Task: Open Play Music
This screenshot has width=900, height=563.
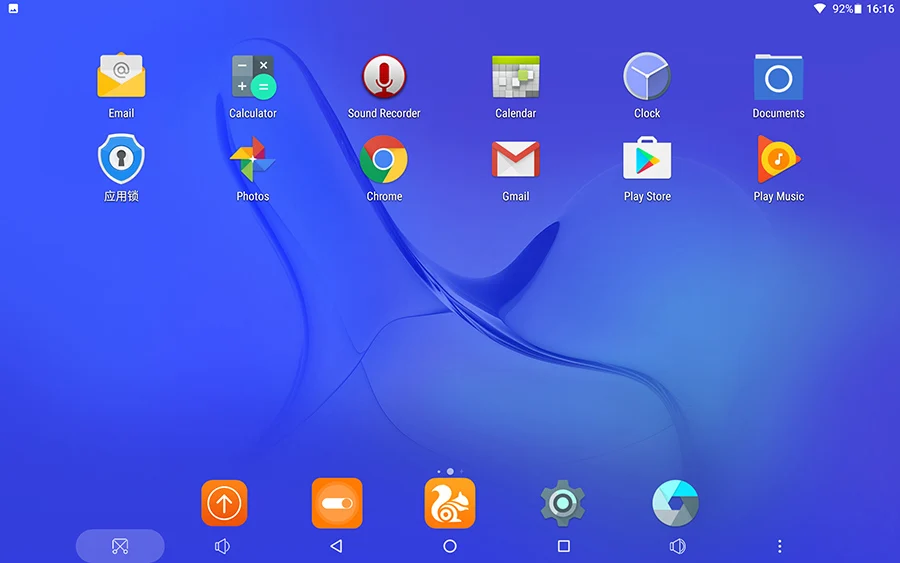Action: coord(778,159)
